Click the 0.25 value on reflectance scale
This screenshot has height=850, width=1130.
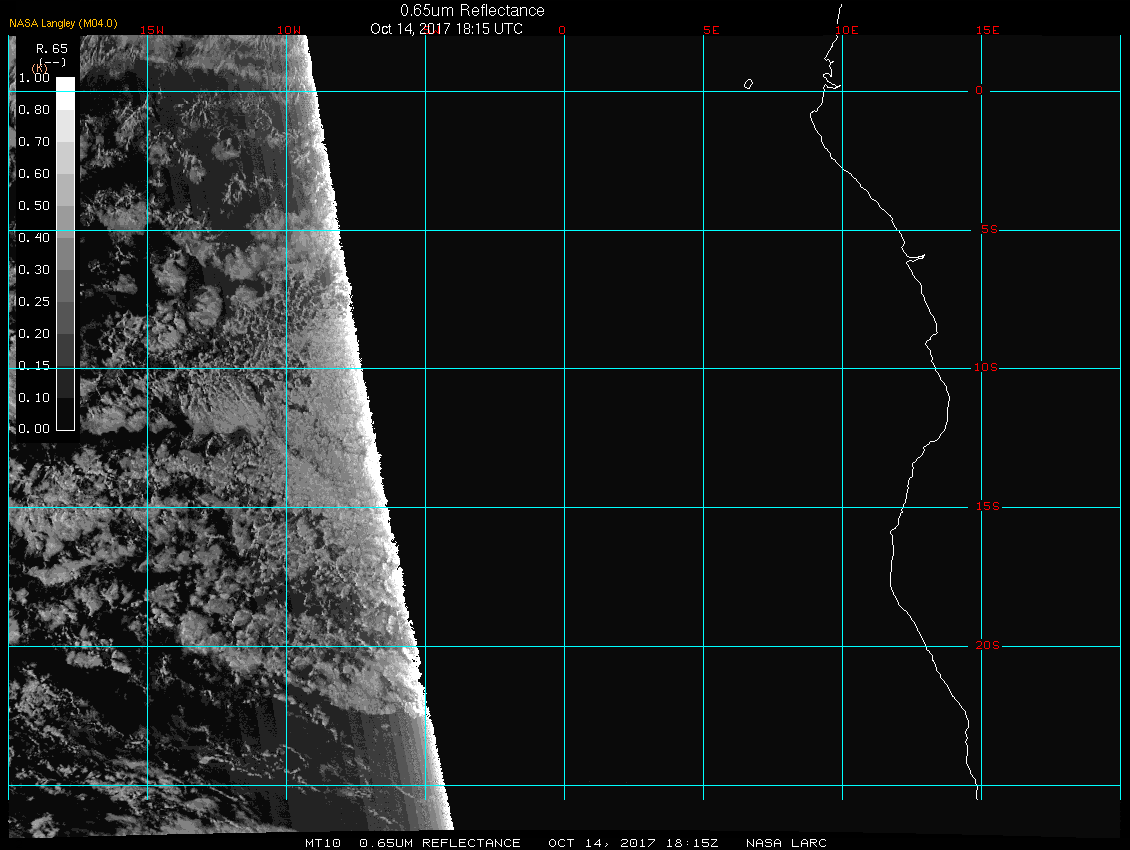pyautogui.click(x=34, y=301)
